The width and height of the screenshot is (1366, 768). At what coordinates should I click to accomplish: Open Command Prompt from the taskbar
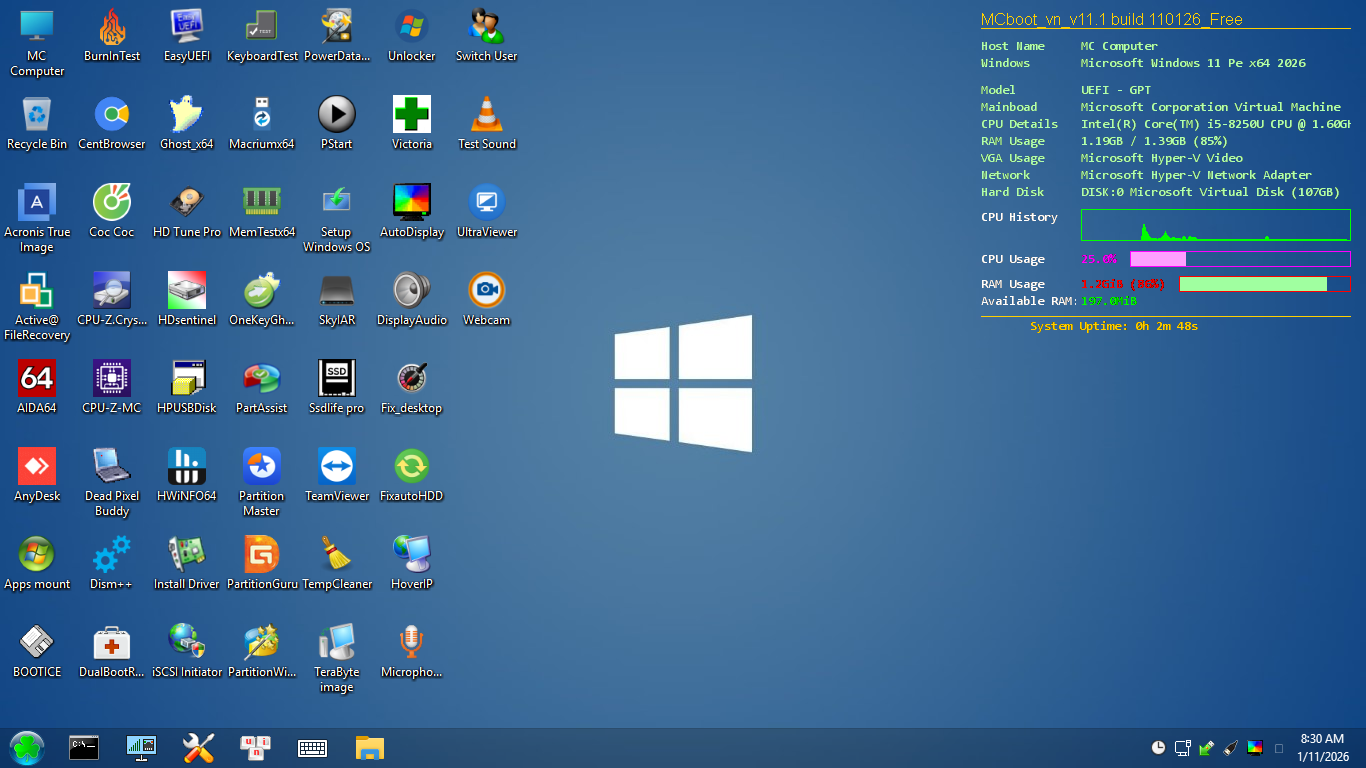click(84, 748)
